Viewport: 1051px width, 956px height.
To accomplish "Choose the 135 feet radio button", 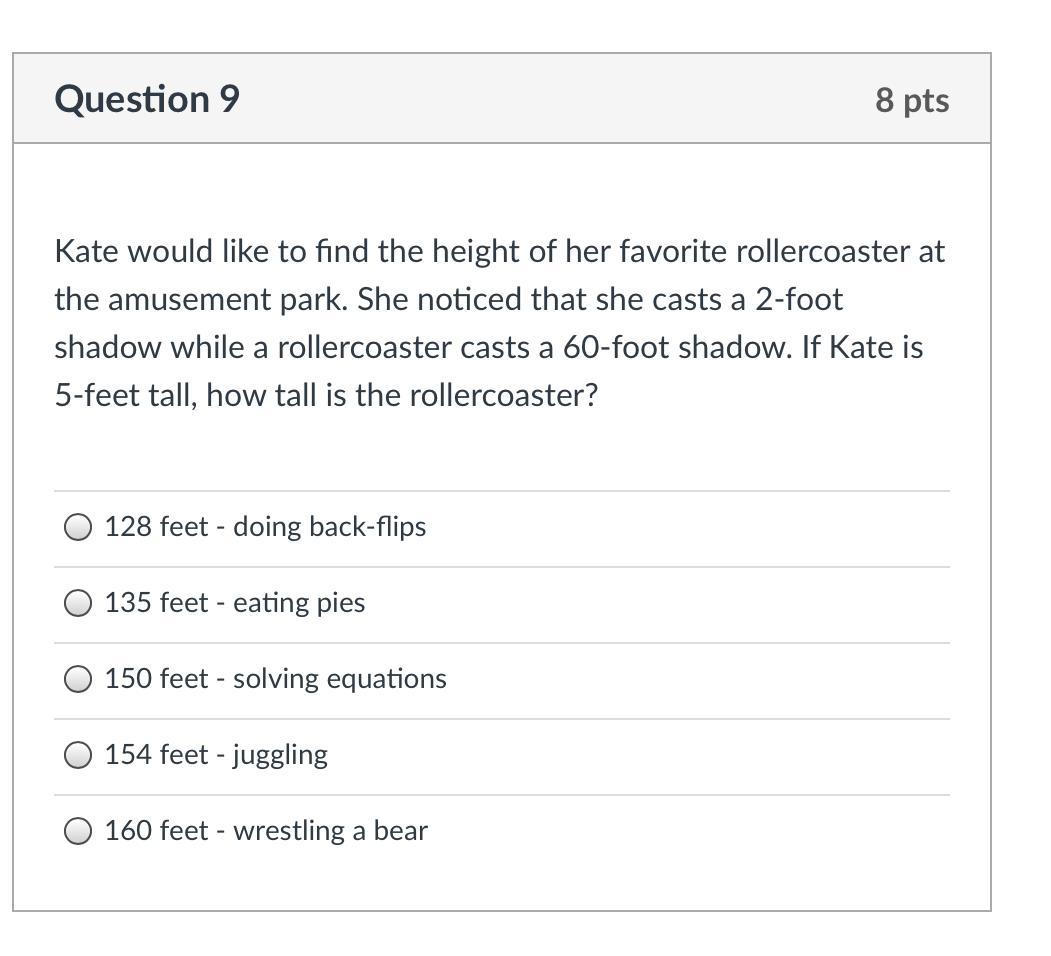I will pyautogui.click(x=78, y=603).
